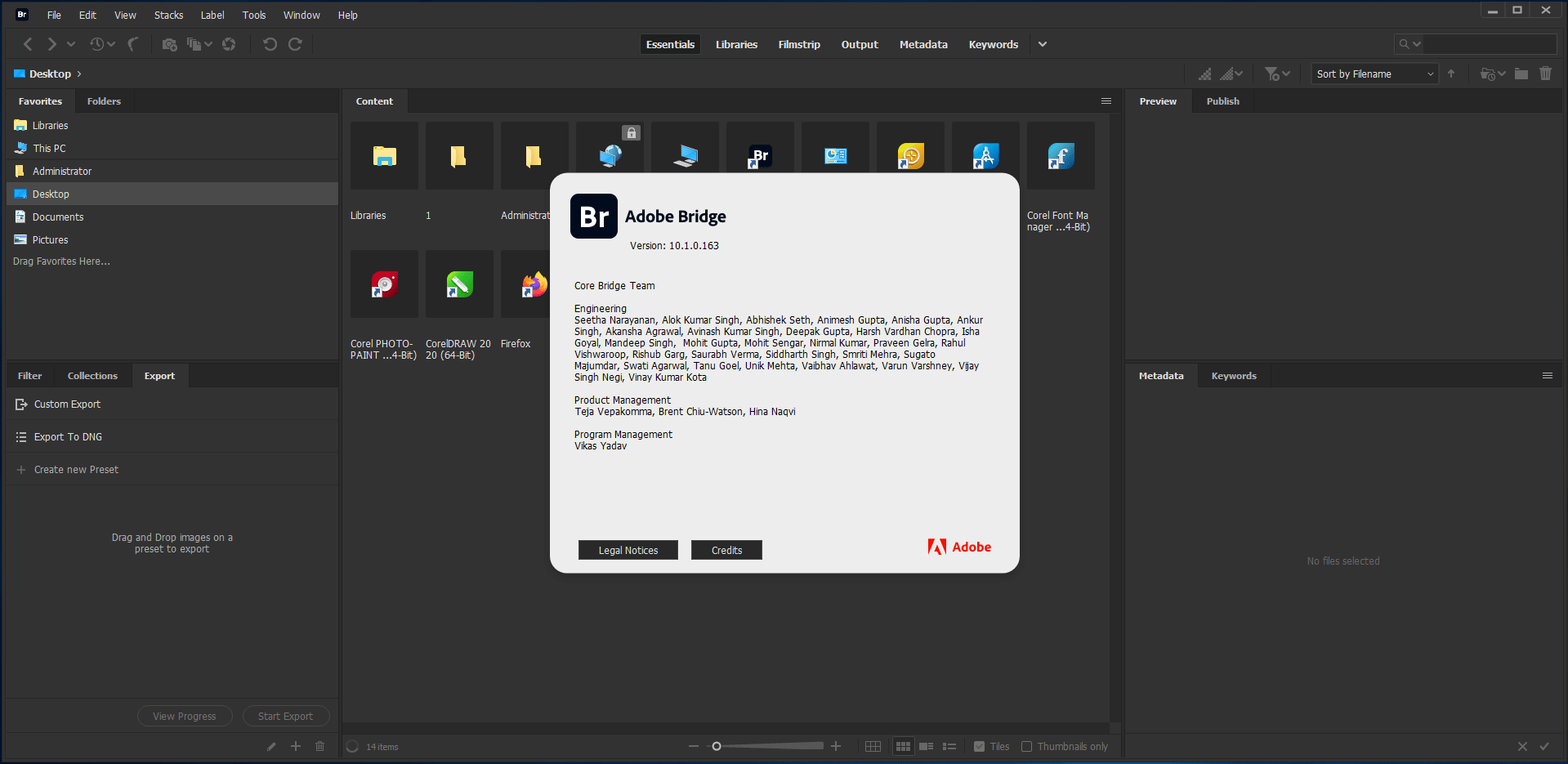This screenshot has height=764, width=1568.
Task: Open the Publish tab
Action: click(1223, 101)
